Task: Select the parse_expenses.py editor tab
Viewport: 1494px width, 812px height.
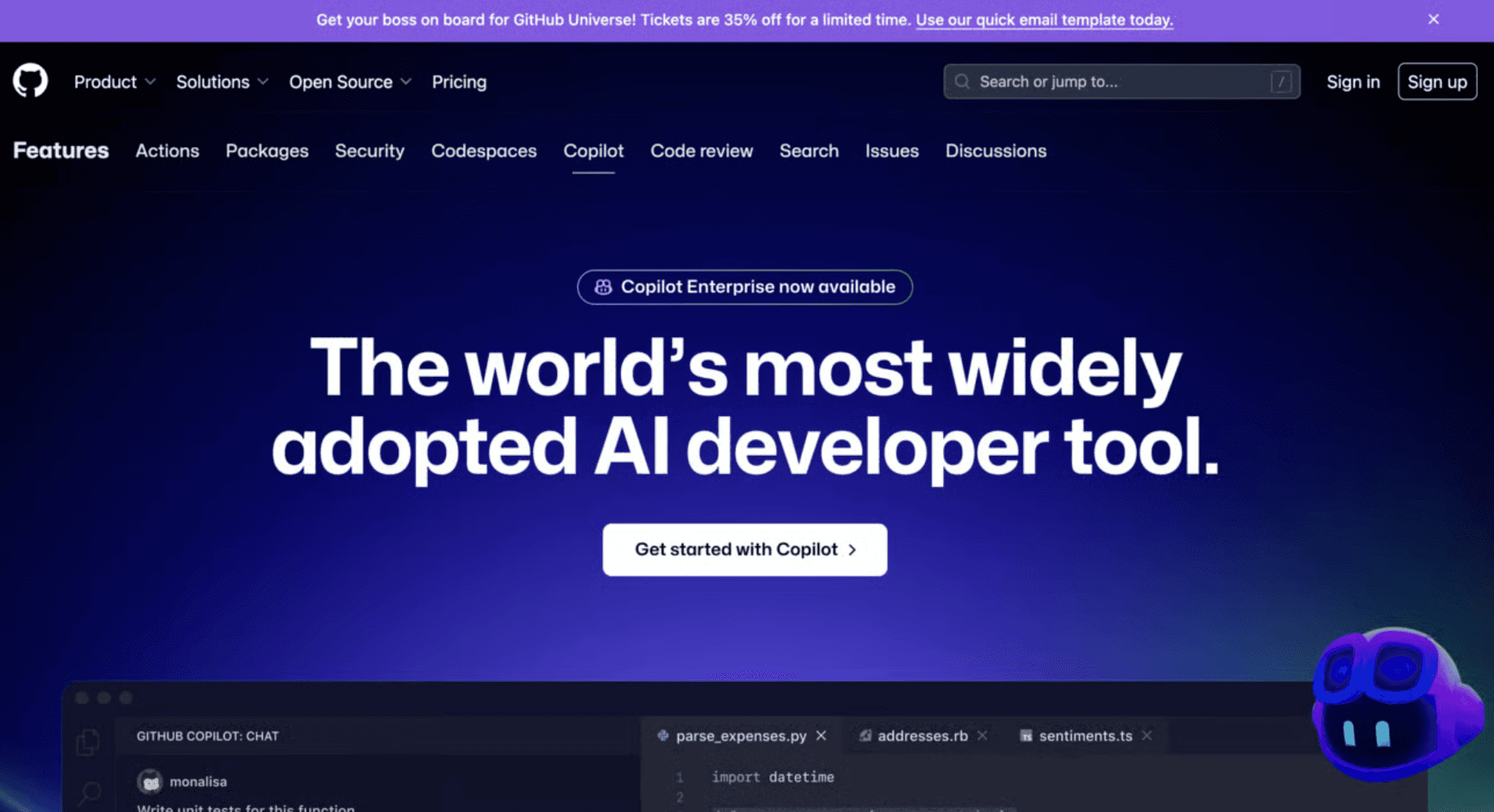Action: point(741,735)
